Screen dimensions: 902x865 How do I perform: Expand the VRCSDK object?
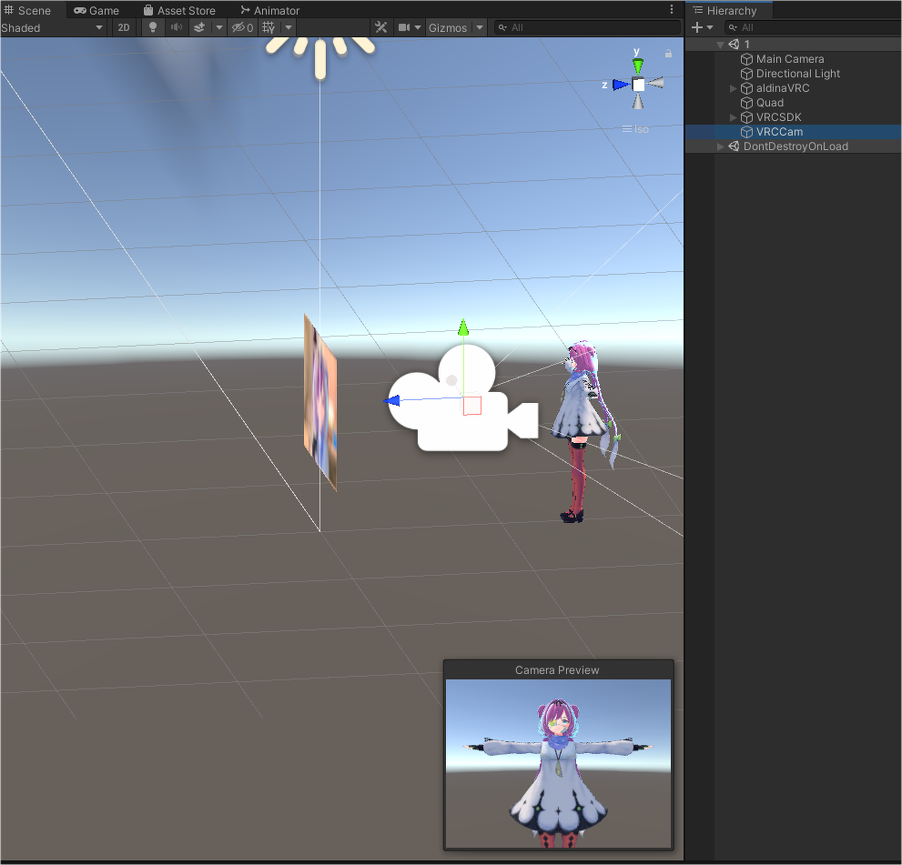coord(733,117)
